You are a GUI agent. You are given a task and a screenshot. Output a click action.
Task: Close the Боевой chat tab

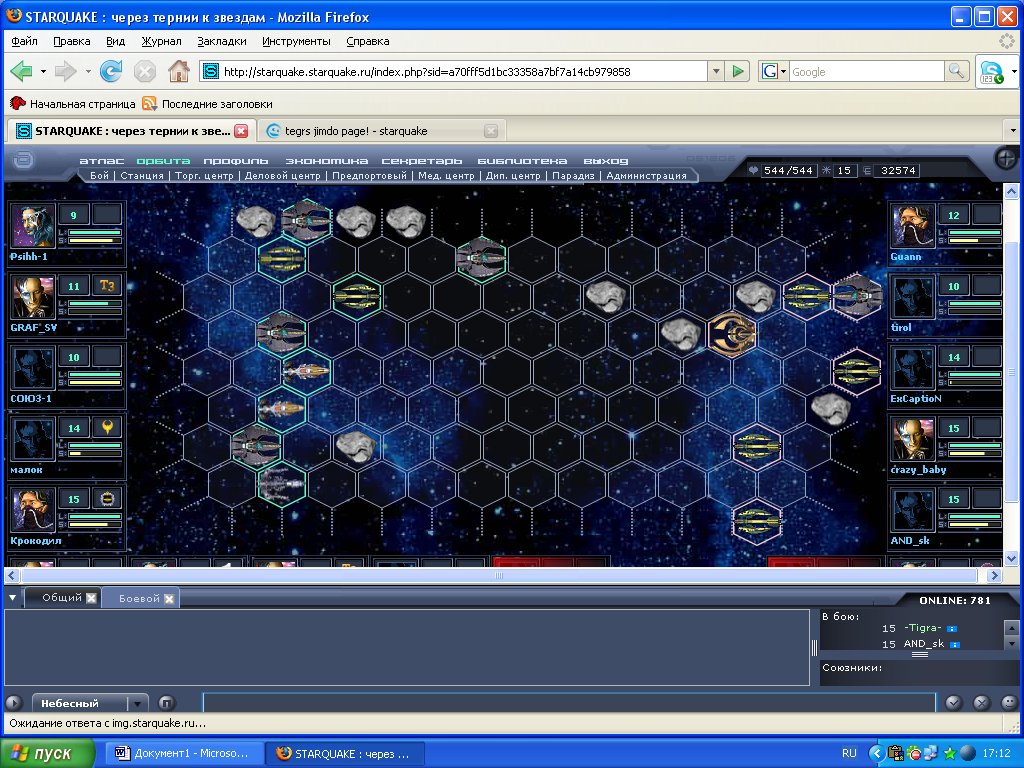pyautogui.click(x=170, y=598)
